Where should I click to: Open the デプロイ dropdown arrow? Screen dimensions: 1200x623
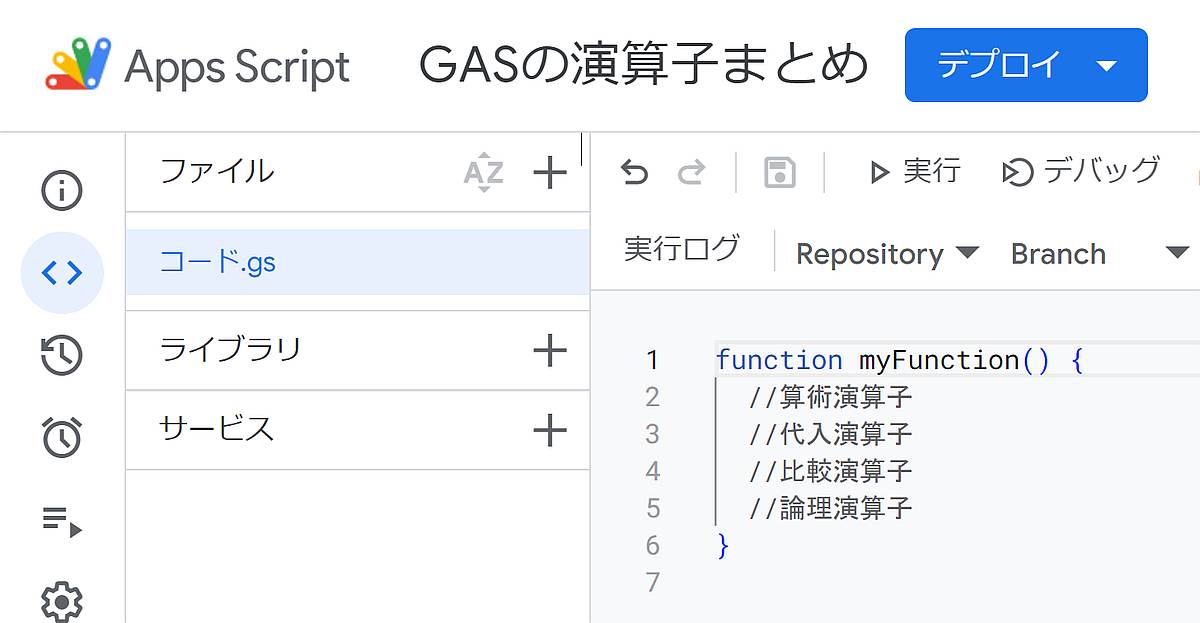point(1105,65)
